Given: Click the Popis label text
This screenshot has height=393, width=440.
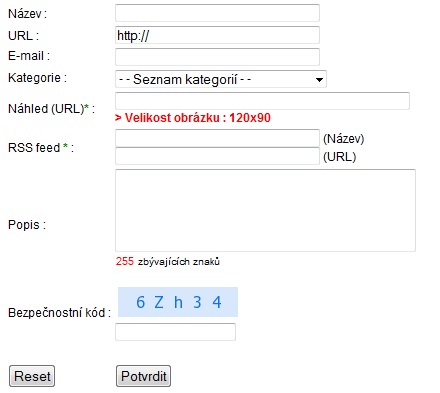Looking at the screenshot, I should pos(27,225).
